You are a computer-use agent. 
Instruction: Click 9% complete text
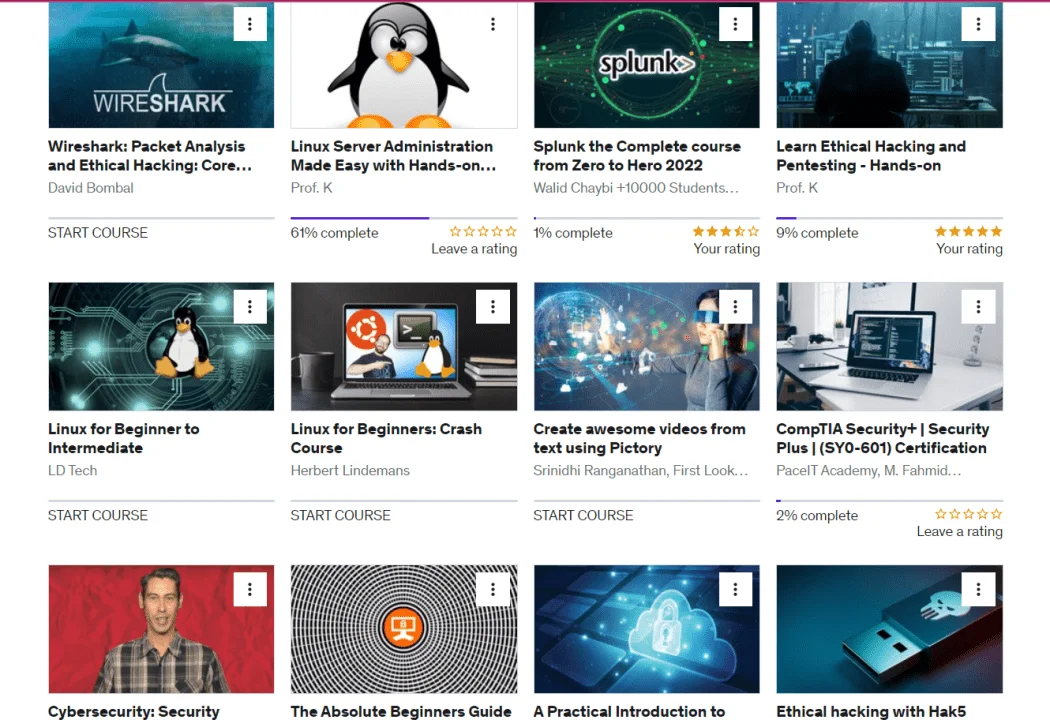coord(818,233)
